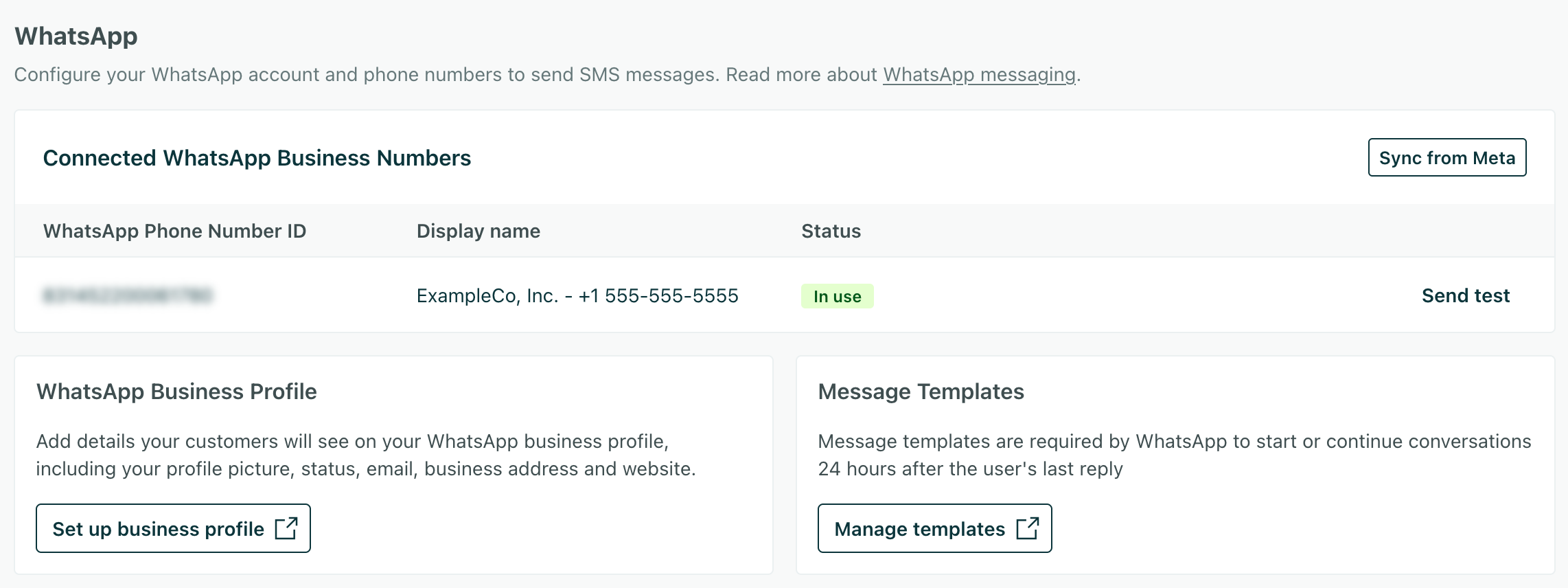The height and width of the screenshot is (588, 1568).
Task: Click the Manage templates button
Action: (934, 529)
